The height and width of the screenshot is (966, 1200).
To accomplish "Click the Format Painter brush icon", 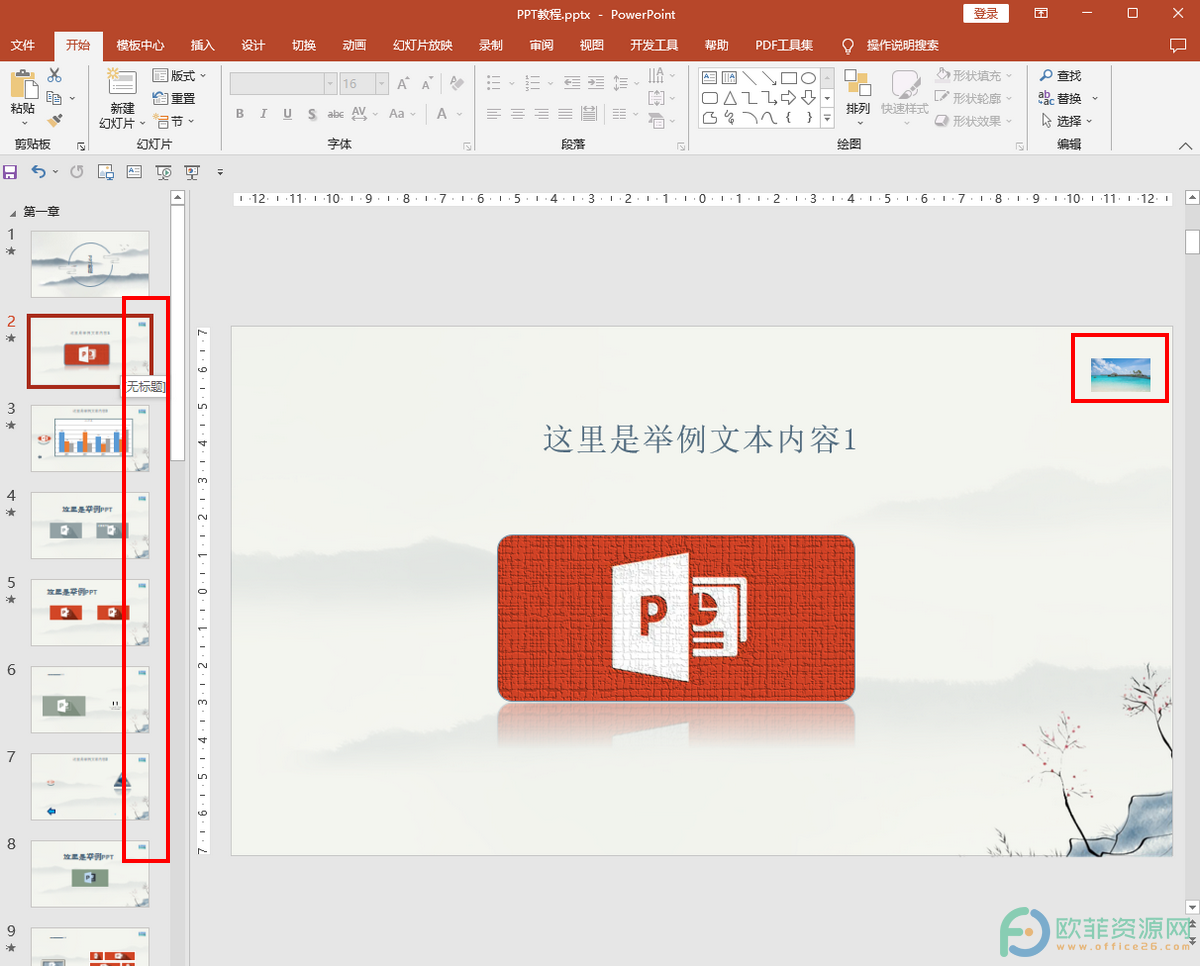I will pos(54,120).
